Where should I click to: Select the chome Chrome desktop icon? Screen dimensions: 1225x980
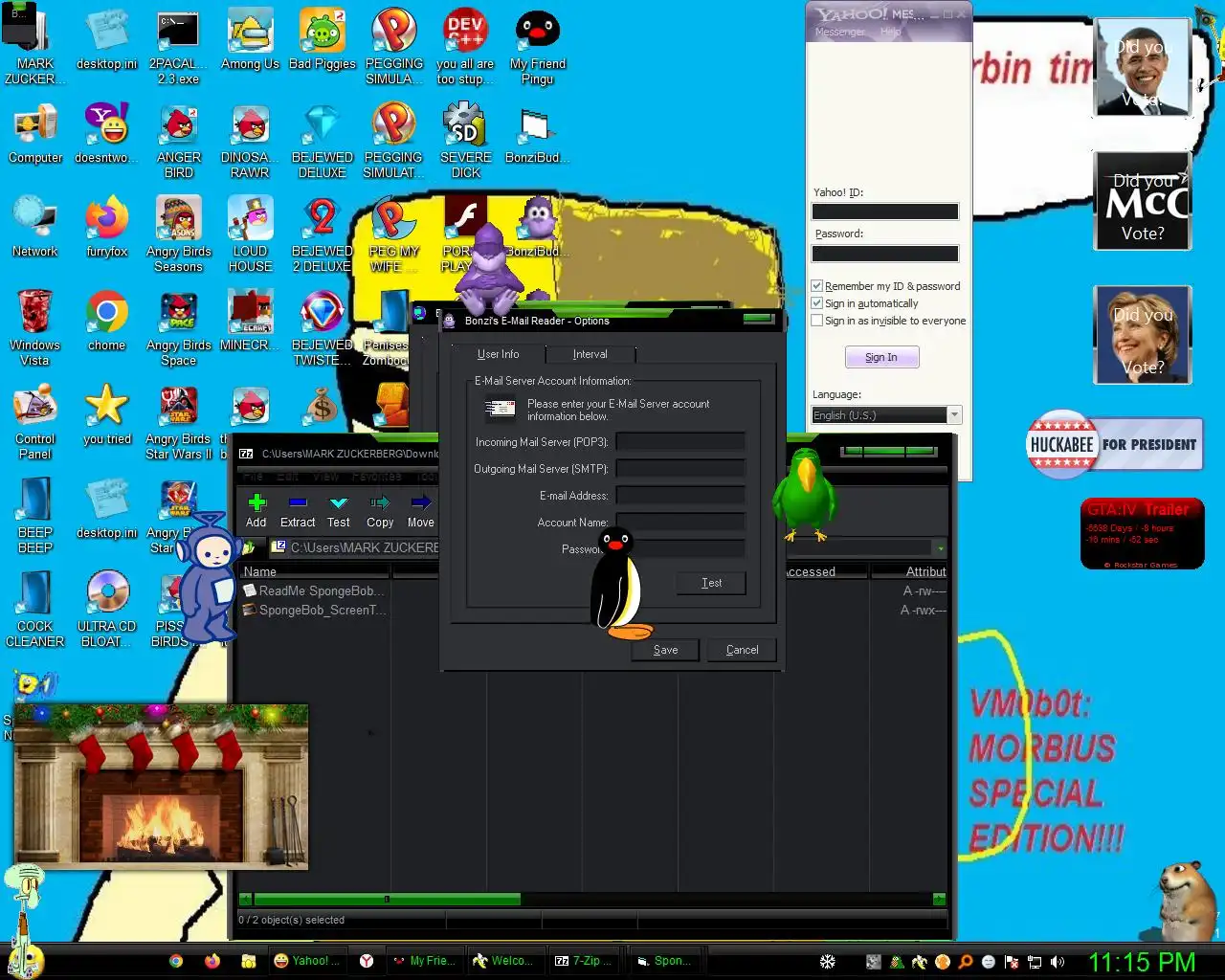point(106,322)
